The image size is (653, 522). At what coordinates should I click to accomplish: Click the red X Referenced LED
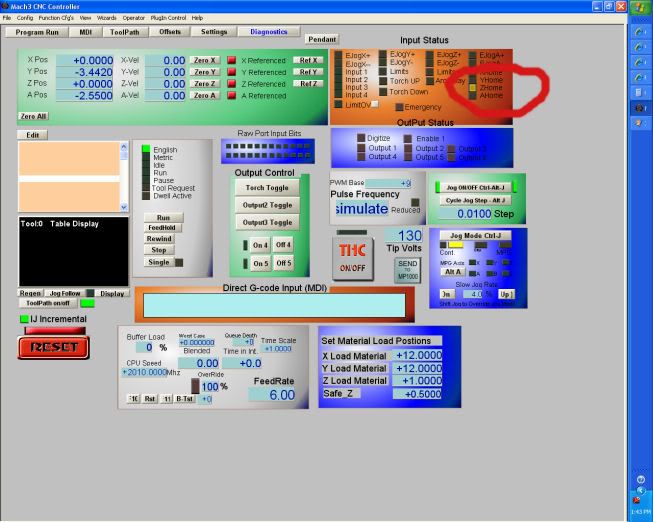click(x=231, y=60)
